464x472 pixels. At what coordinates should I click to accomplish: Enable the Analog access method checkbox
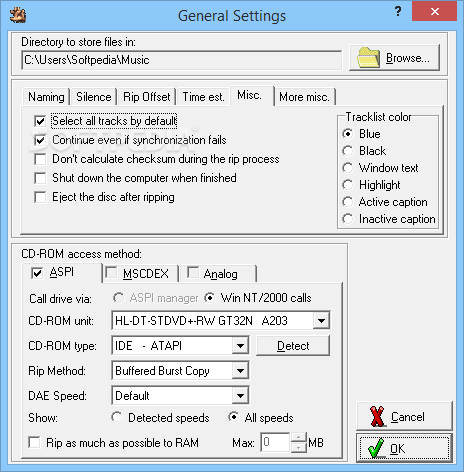[x=193, y=272]
